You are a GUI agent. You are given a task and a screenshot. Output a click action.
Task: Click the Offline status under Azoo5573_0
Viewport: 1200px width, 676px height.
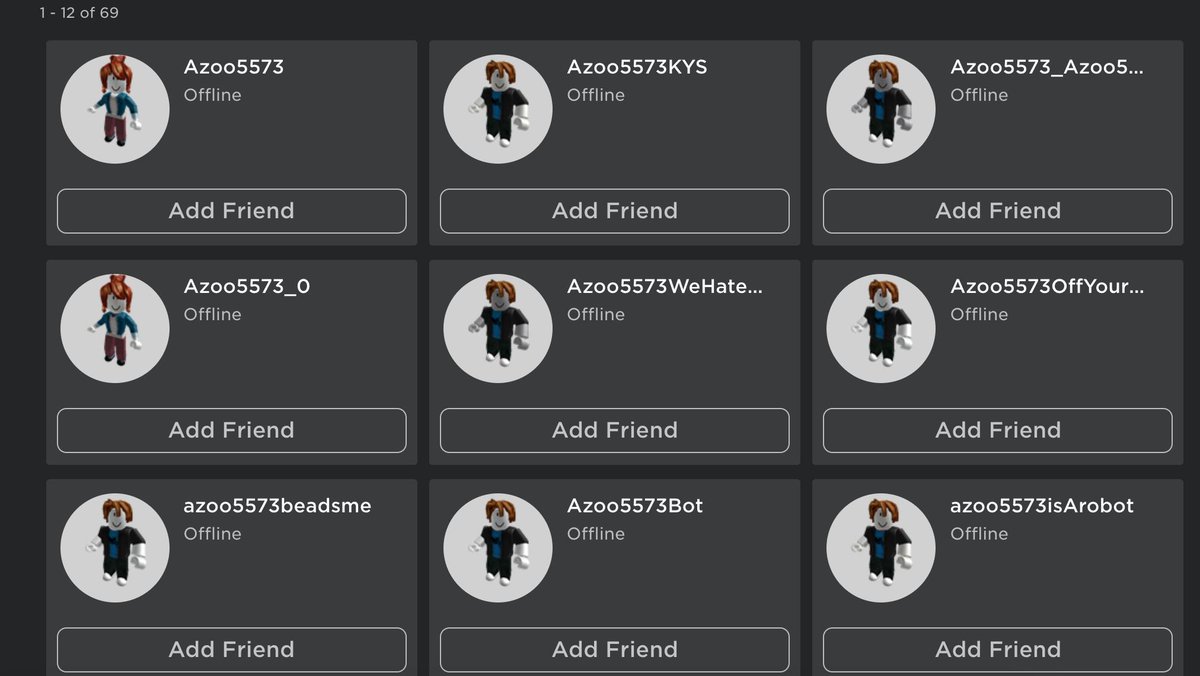[213, 314]
